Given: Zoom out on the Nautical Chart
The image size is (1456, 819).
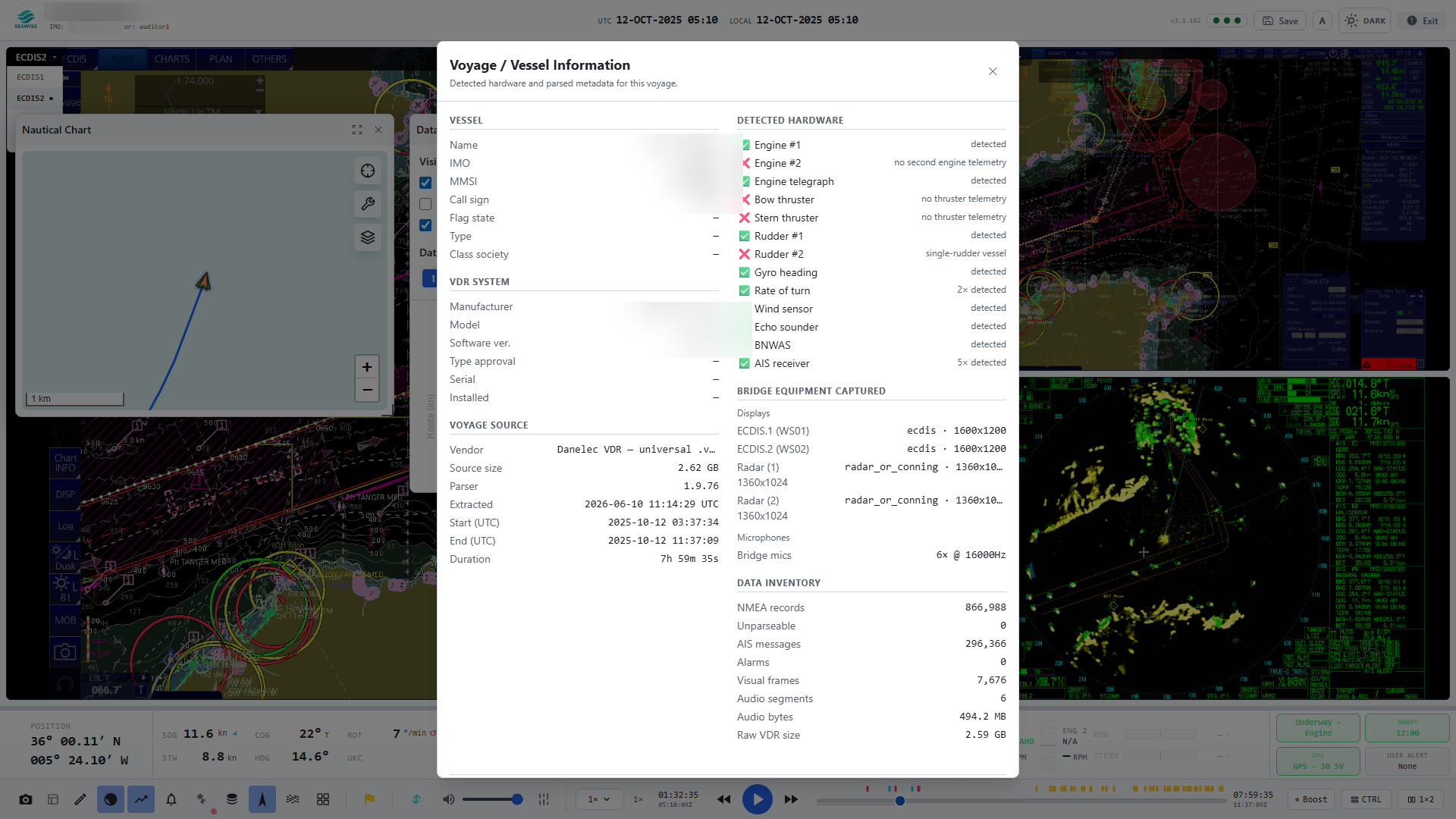Looking at the screenshot, I should (x=367, y=391).
